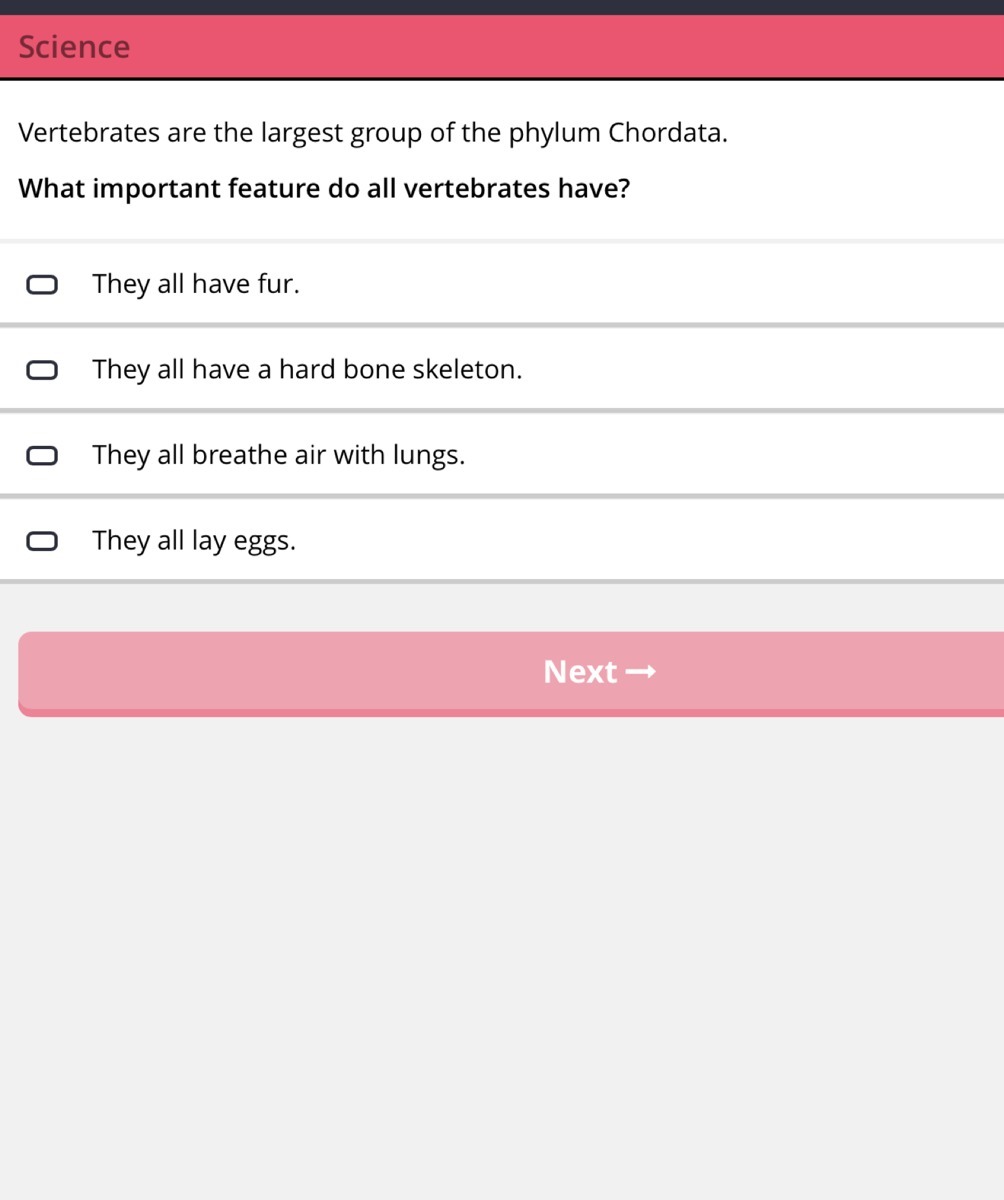Click the empty gray area below Next

click(502, 950)
